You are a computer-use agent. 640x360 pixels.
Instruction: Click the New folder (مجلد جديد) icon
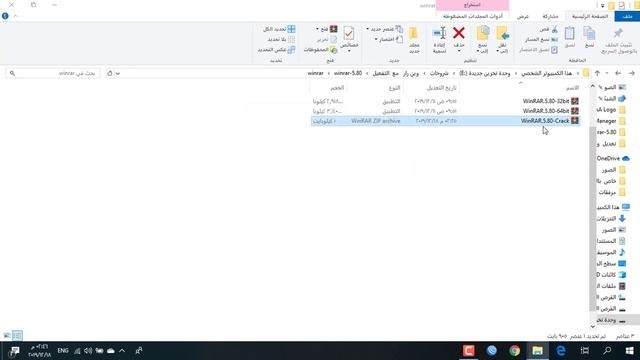click(414, 34)
